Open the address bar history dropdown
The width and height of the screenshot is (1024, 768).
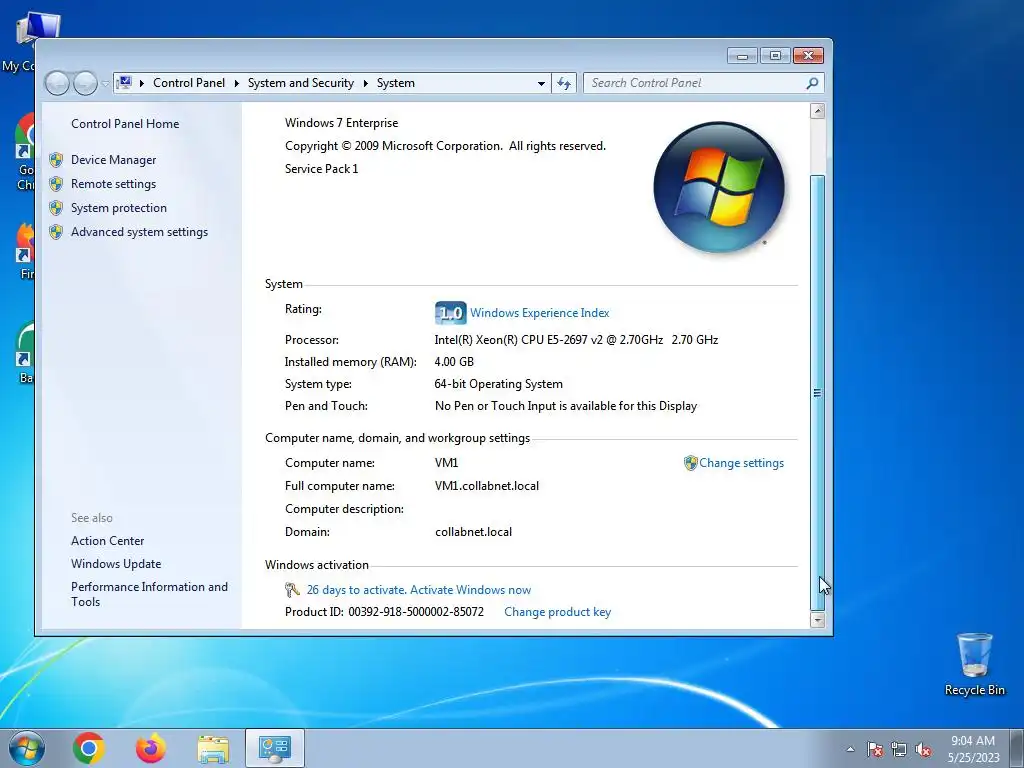(541, 84)
